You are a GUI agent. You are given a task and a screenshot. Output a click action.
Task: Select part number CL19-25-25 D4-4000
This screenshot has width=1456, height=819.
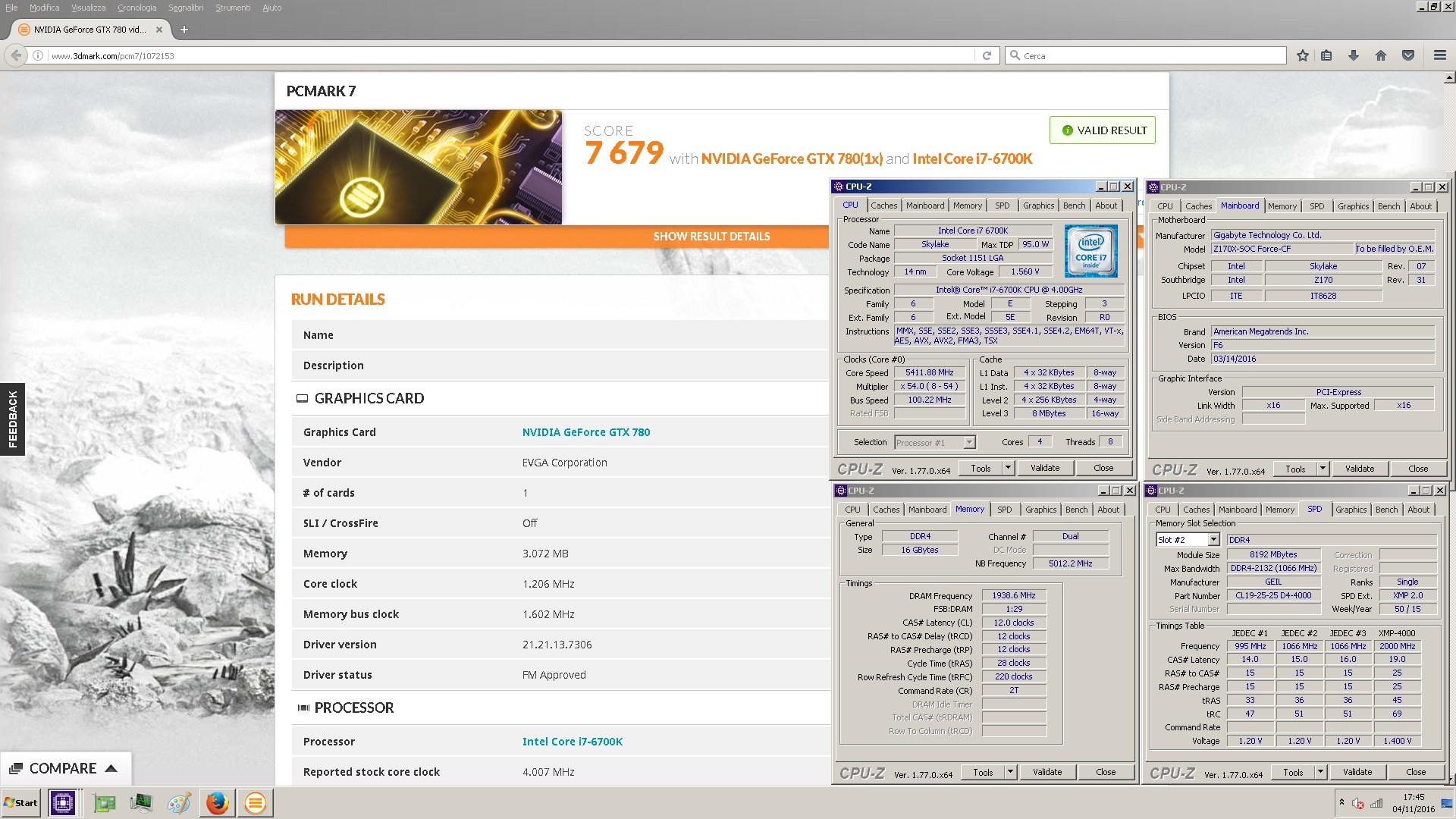coord(1273,595)
